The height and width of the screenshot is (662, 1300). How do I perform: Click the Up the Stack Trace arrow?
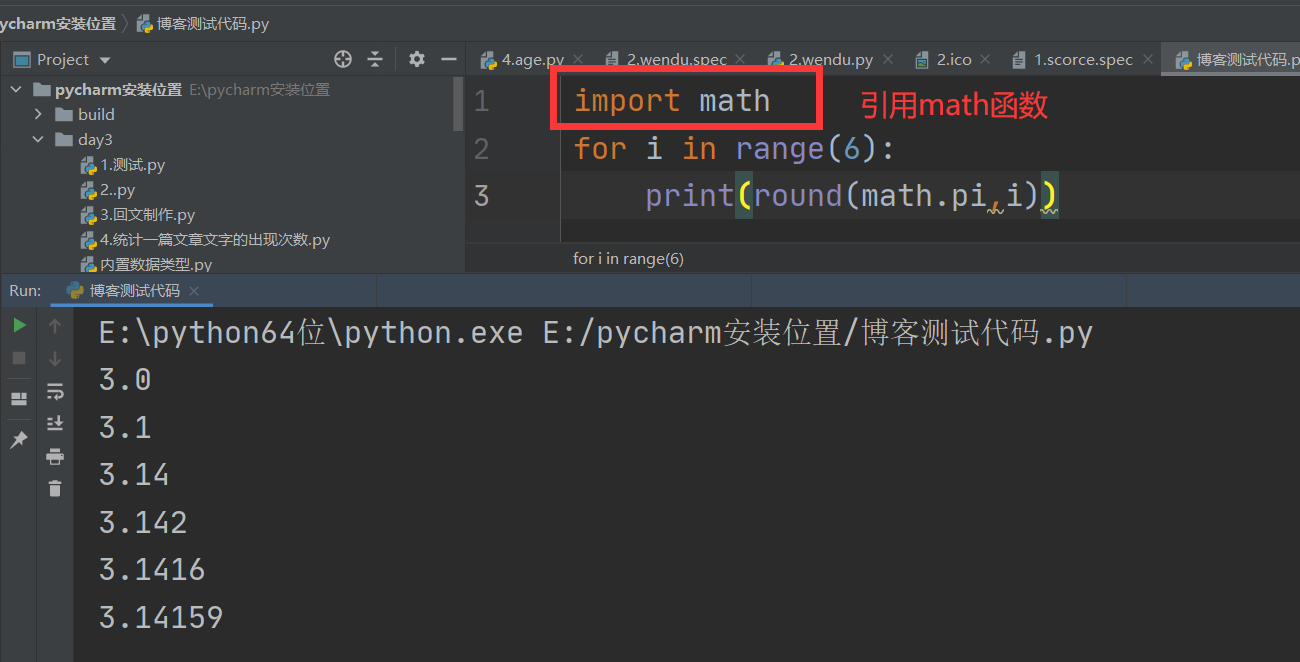[55, 325]
